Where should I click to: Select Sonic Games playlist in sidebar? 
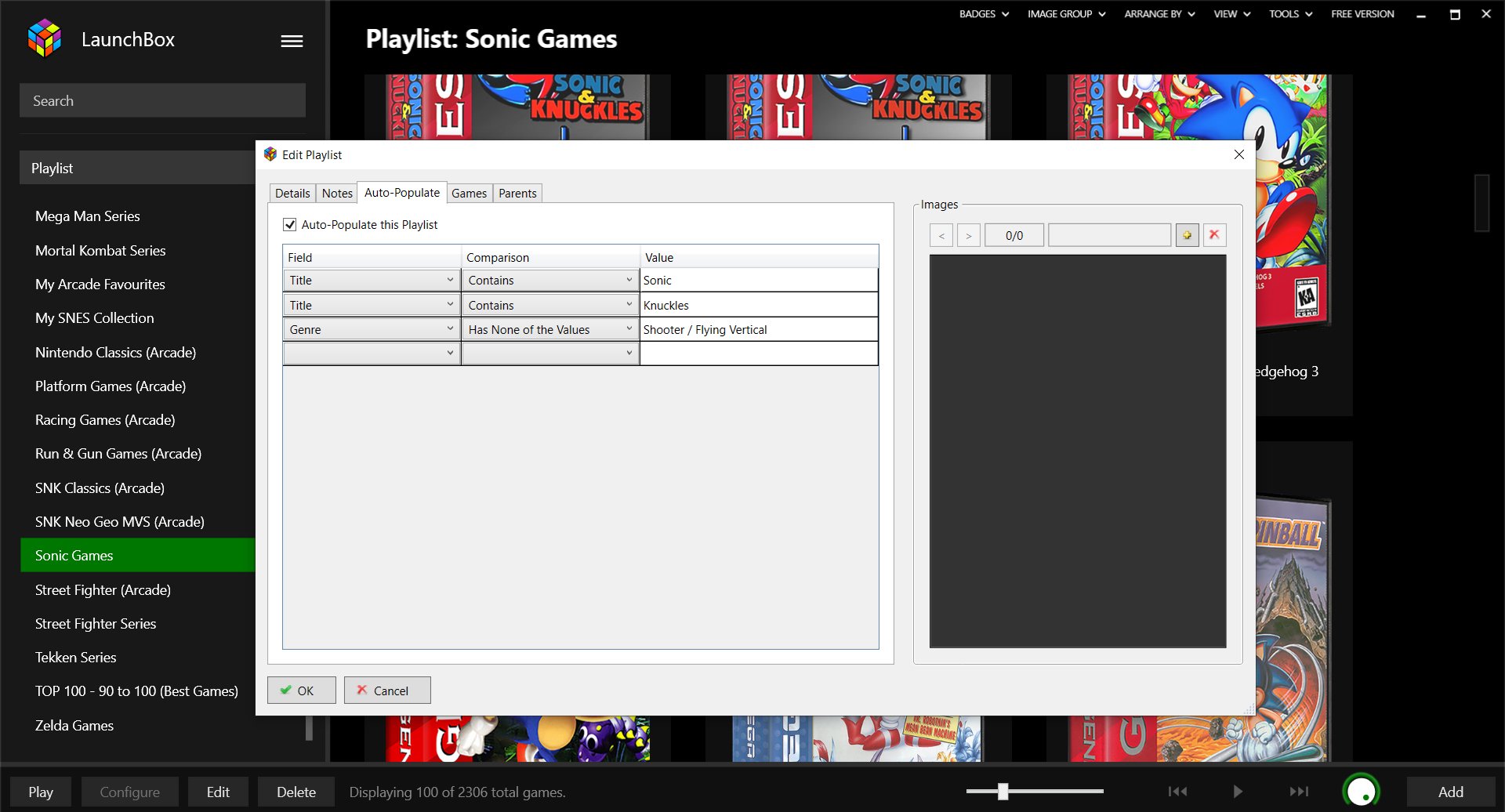pyautogui.click(x=138, y=555)
